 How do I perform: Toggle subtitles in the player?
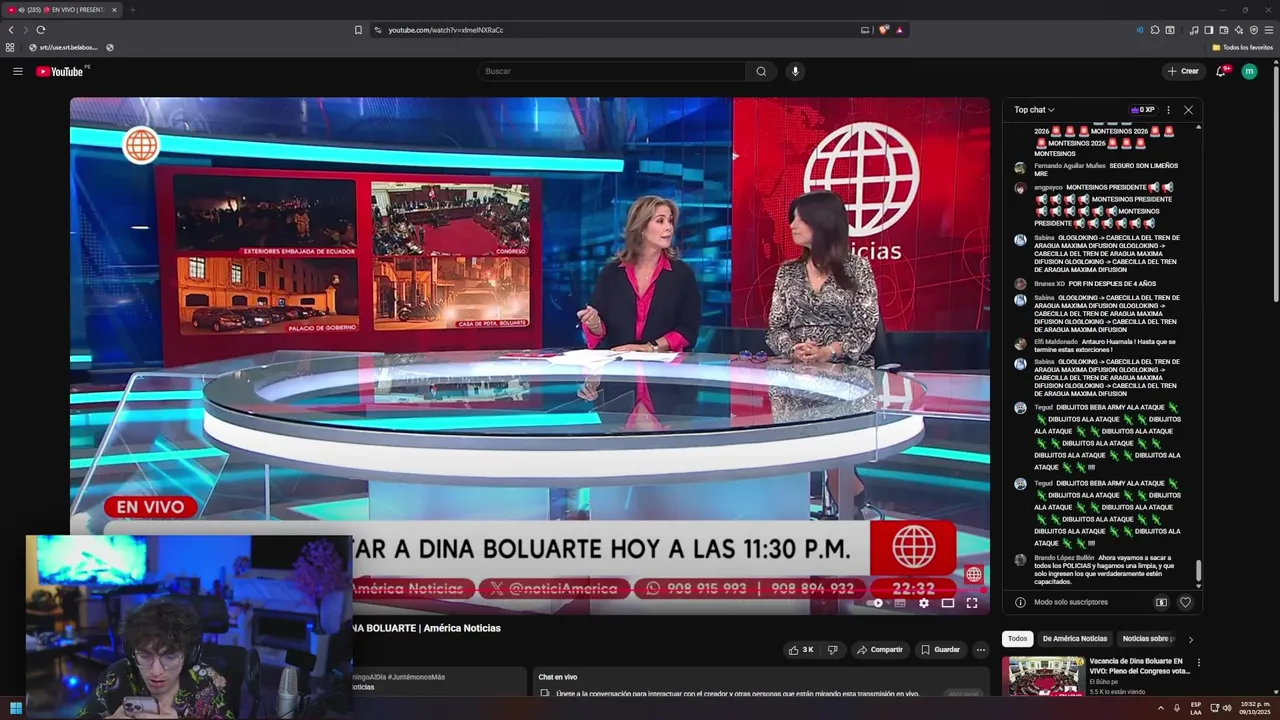click(900, 603)
